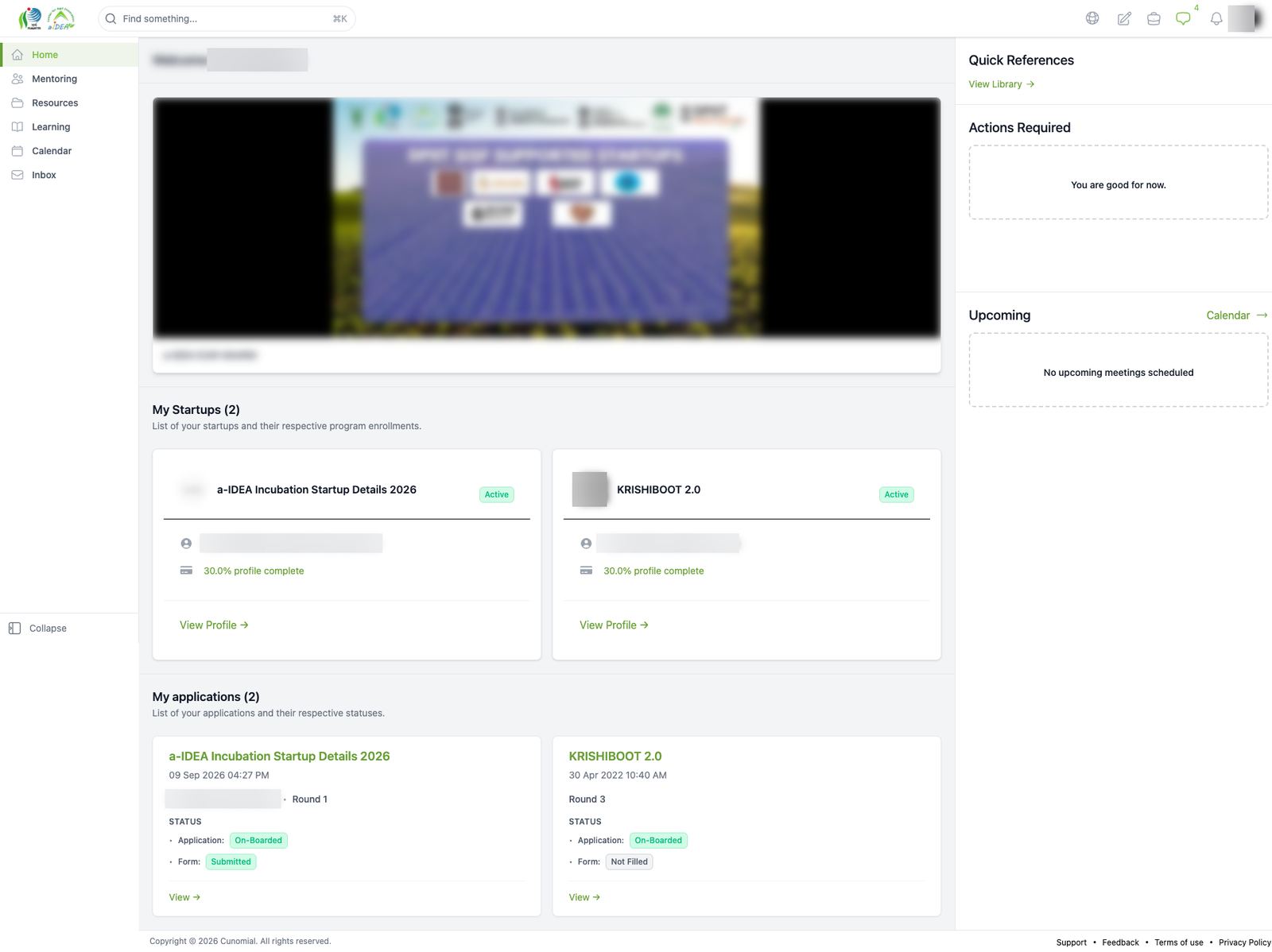Click the 'Round 1' label on the a-IDEA application
1272x952 pixels.
[x=310, y=799]
